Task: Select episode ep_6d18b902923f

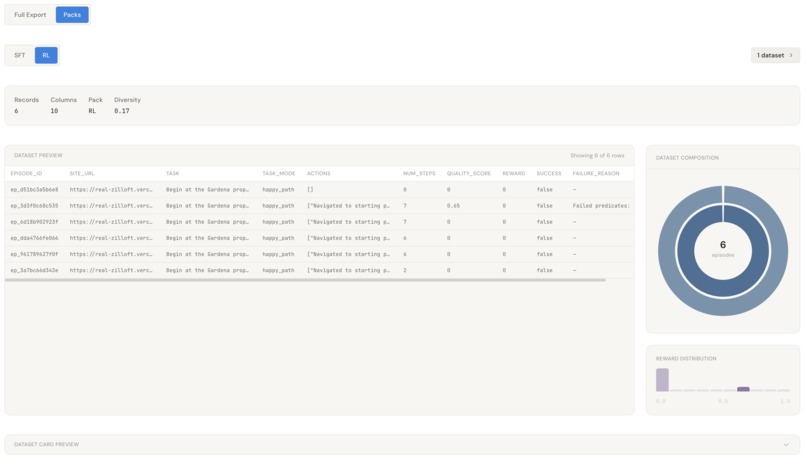Action: [x=34, y=222]
